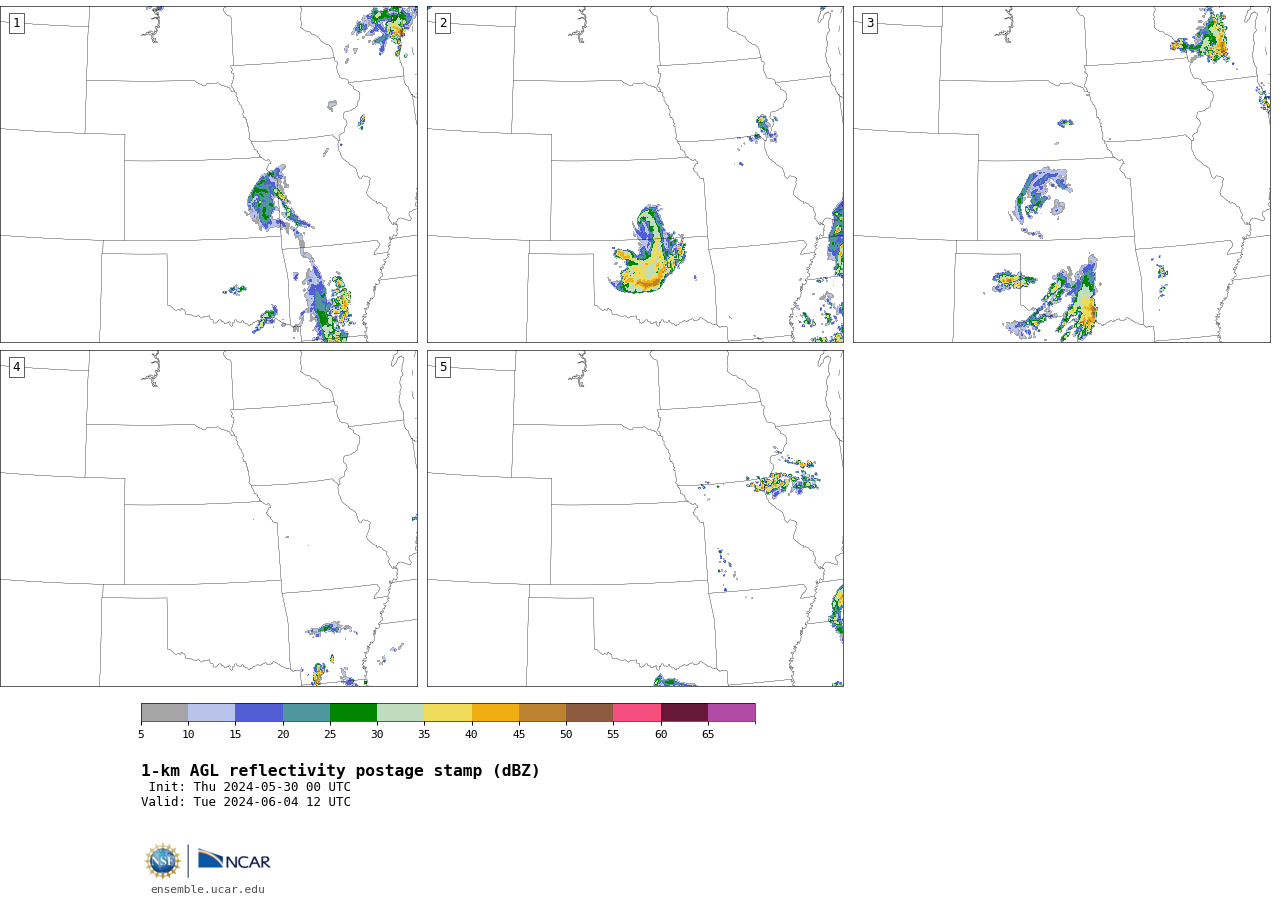This screenshot has height=901, width=1280.
Task: Pick the medium blue 15–20 dBZ swatch
Action: click(x=259, y=712)
